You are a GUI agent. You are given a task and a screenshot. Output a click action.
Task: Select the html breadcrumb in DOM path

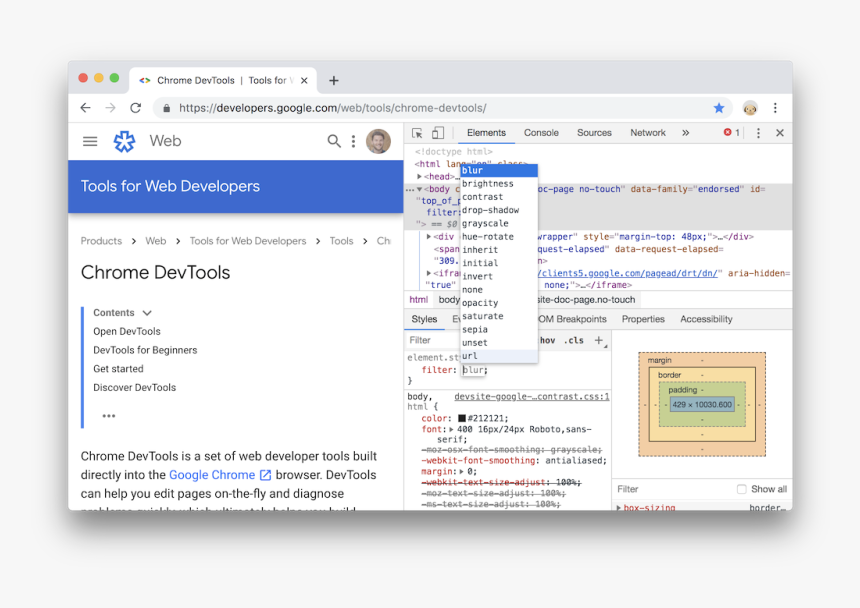(418, 300)
